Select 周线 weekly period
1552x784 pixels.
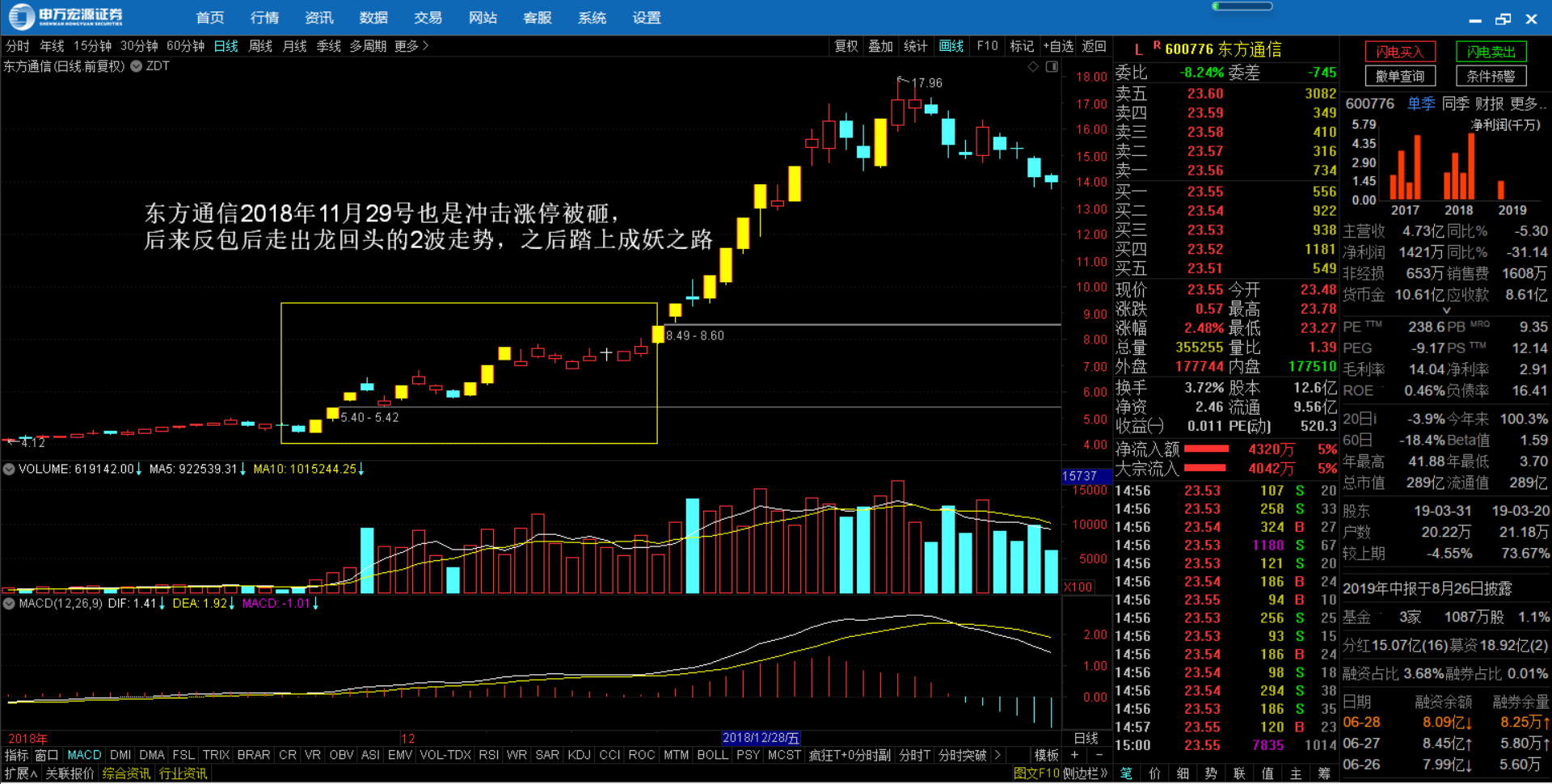point(260,46)
